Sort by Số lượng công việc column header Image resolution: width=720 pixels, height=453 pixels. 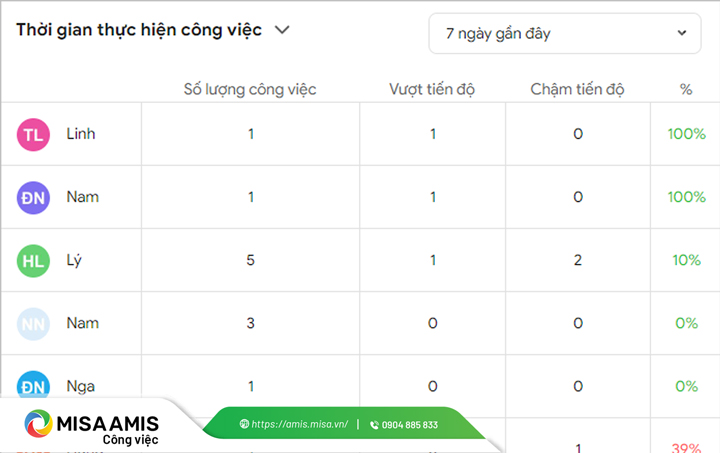(x=250, y=89)
